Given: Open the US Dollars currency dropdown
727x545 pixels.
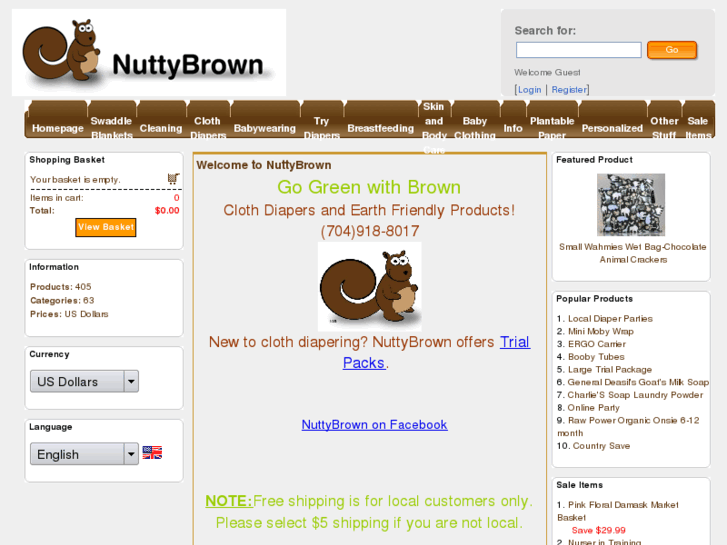Looking at the screenshot, I should click(x=84, y=381).
